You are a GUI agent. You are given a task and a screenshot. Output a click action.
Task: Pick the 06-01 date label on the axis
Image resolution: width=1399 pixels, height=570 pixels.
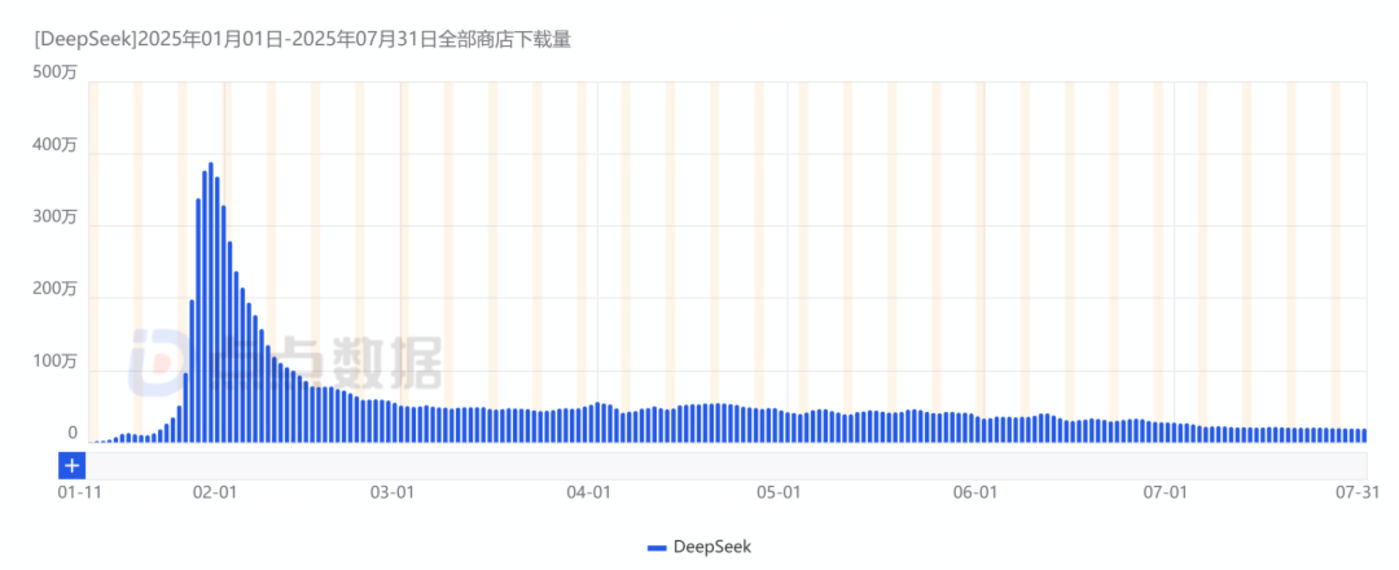click(975, 492)
